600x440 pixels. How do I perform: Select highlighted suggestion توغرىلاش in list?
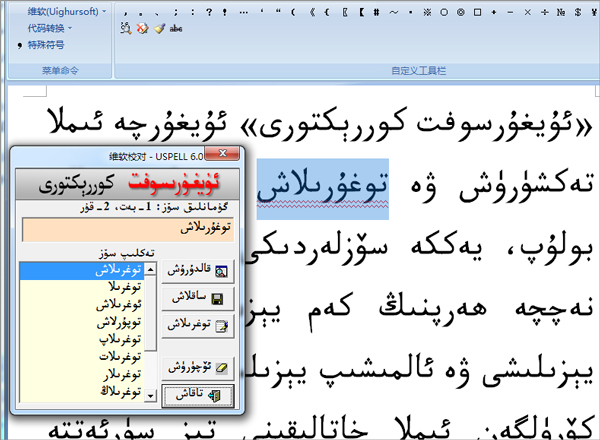coord(82,271)
